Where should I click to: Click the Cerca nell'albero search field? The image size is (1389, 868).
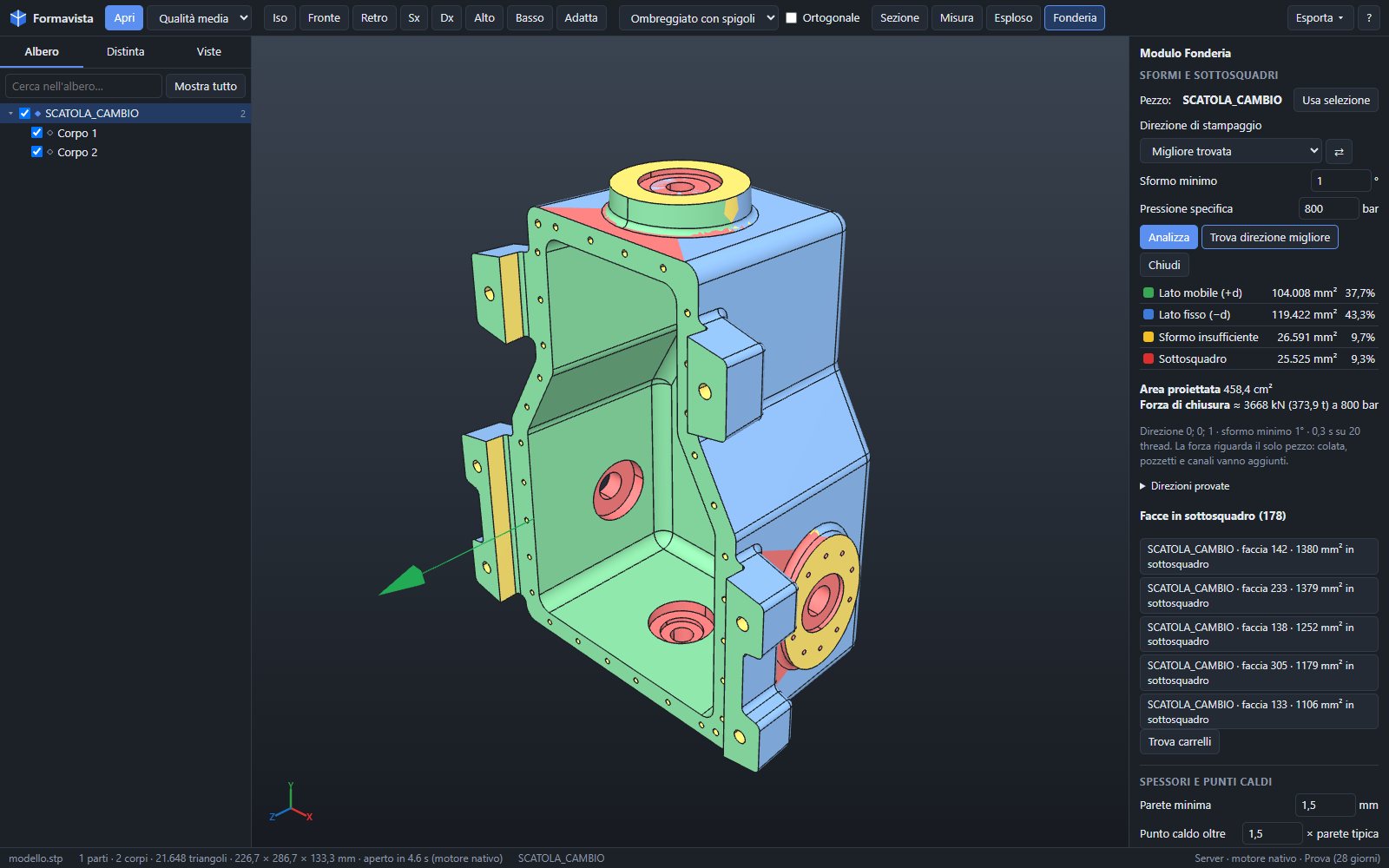pyautogui.click(x=83, y=86)
